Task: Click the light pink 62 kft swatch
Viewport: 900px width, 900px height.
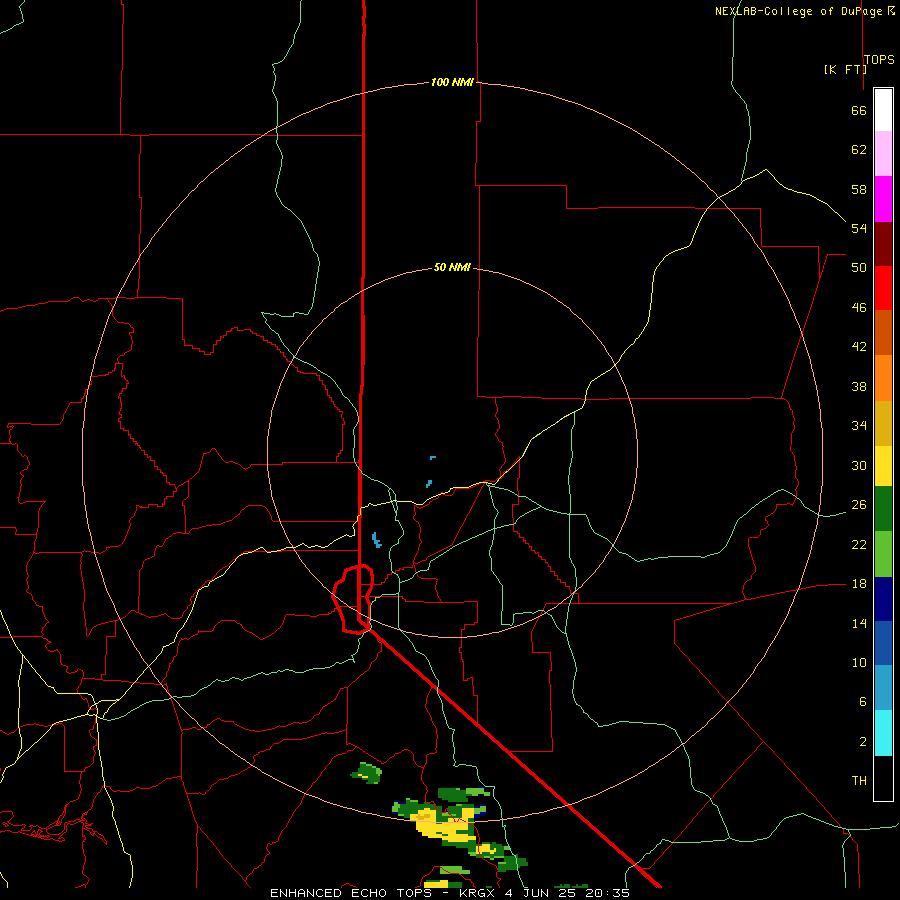Action: (883, 153)
